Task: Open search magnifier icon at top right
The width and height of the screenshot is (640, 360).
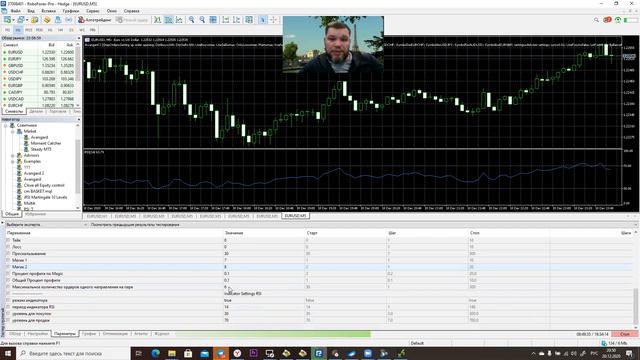Action: pyautogui.click(x=596, y=20)
